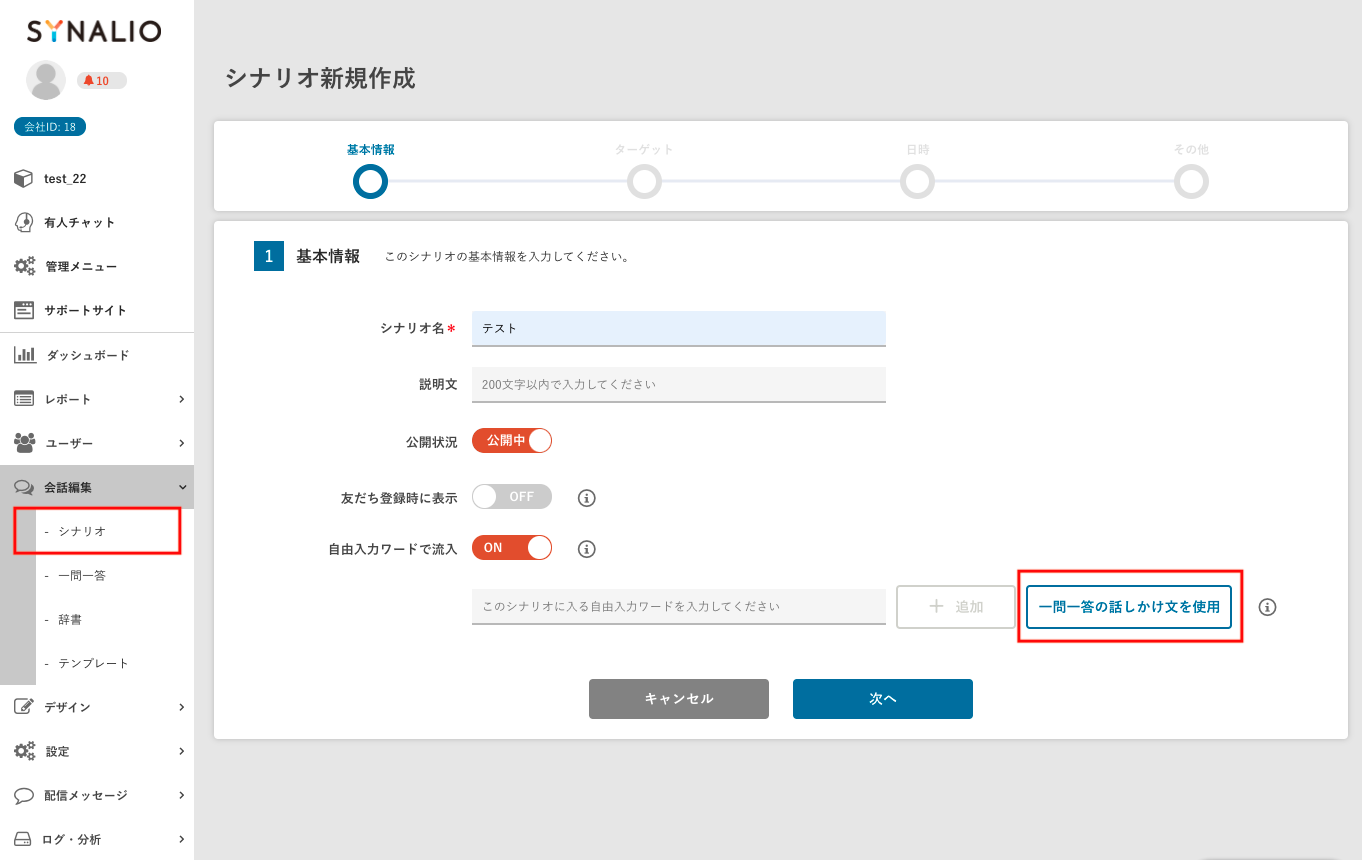Open ダッシュボード chart icon
The height and width of the screenshot is (860, 1362).
tap(25, 355)
